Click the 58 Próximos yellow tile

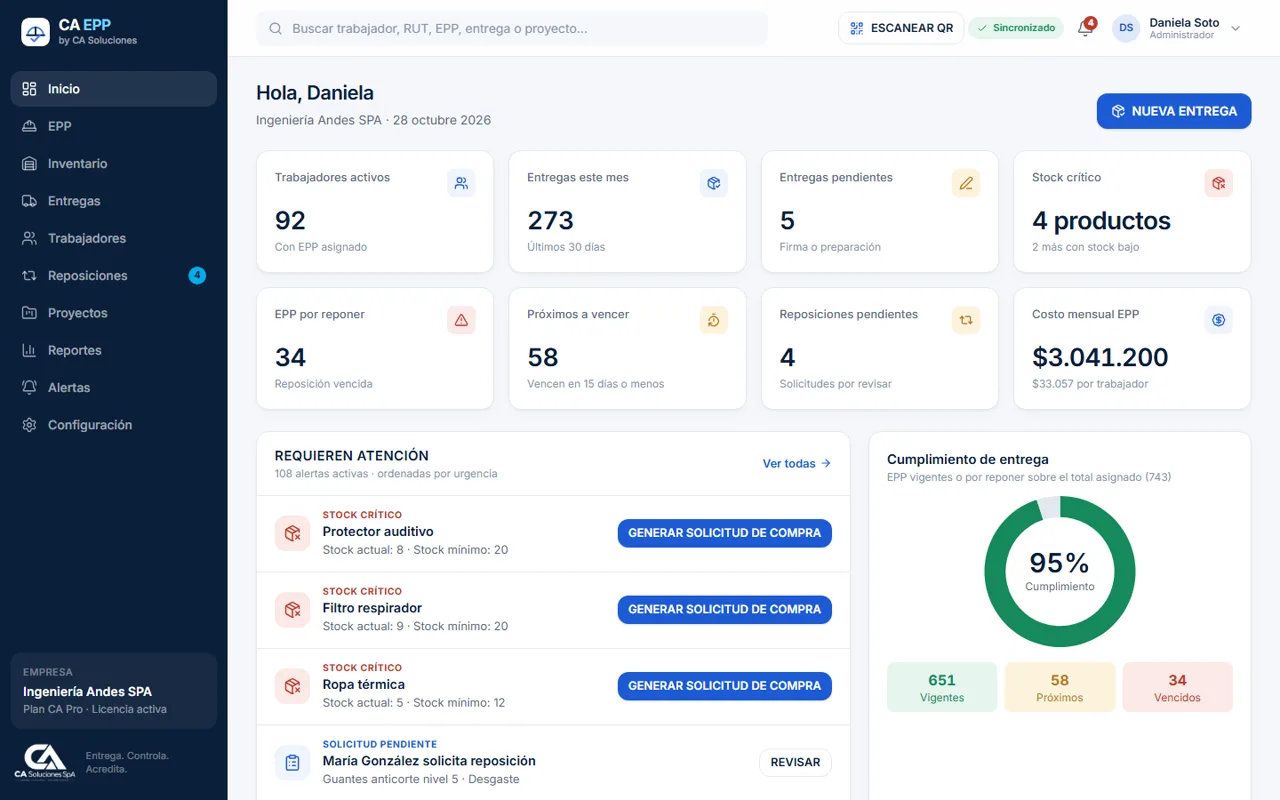pos(1060,687)
